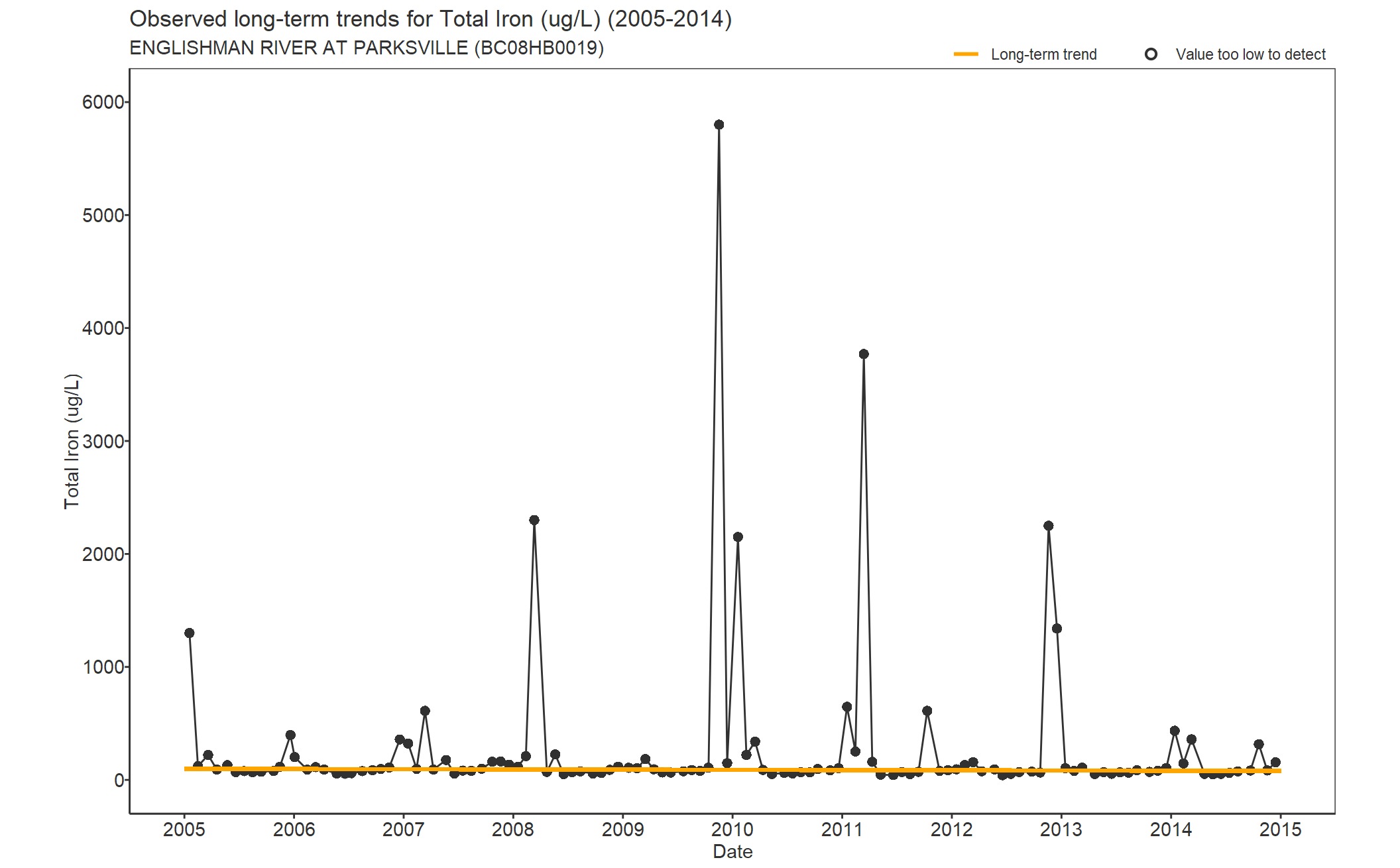Select the late 2012 peak point near 2250

coord(1049,526)
